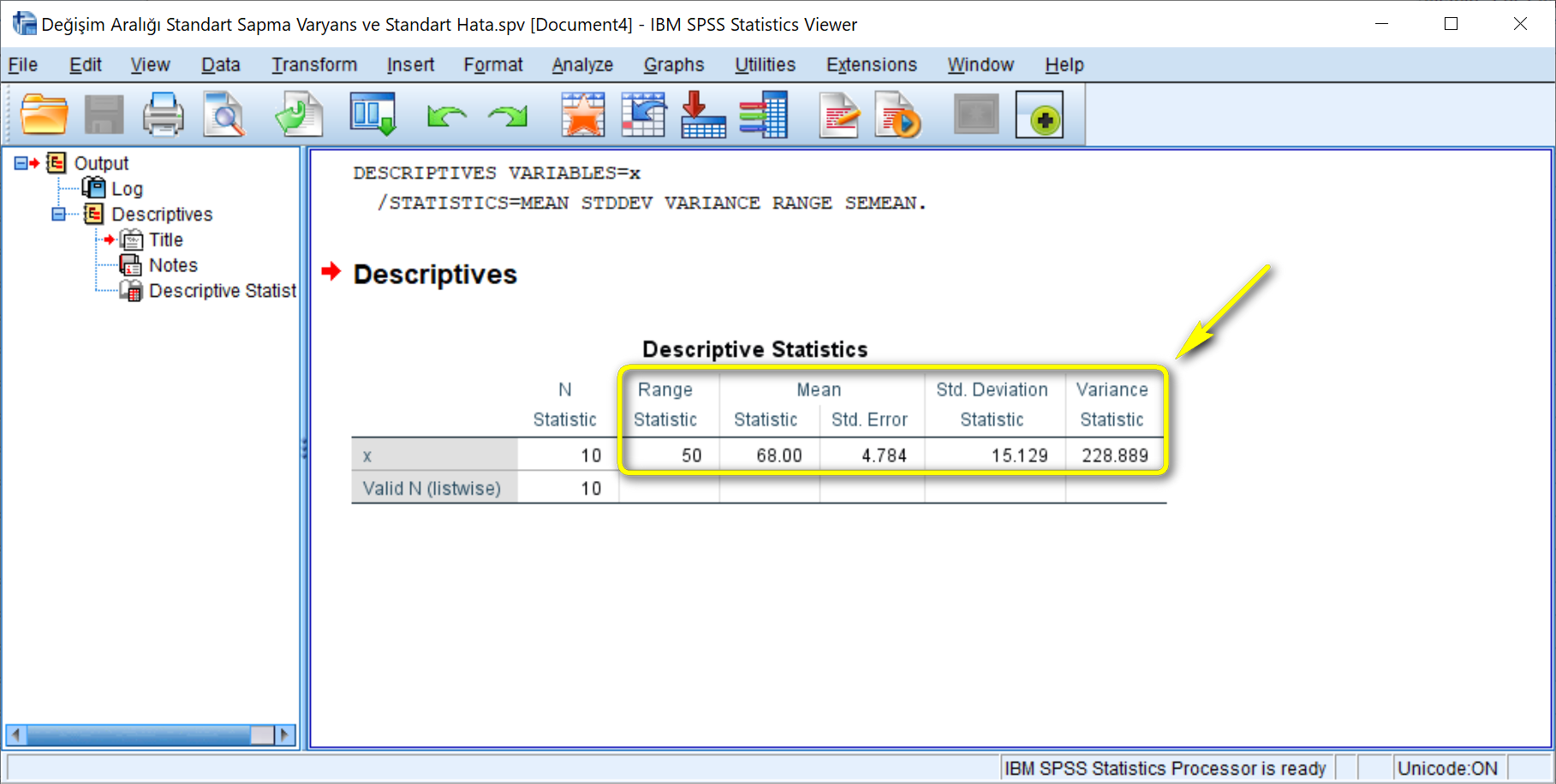Open Print Preview
The image size is (1556, 784).
click(x=224, y=114)
